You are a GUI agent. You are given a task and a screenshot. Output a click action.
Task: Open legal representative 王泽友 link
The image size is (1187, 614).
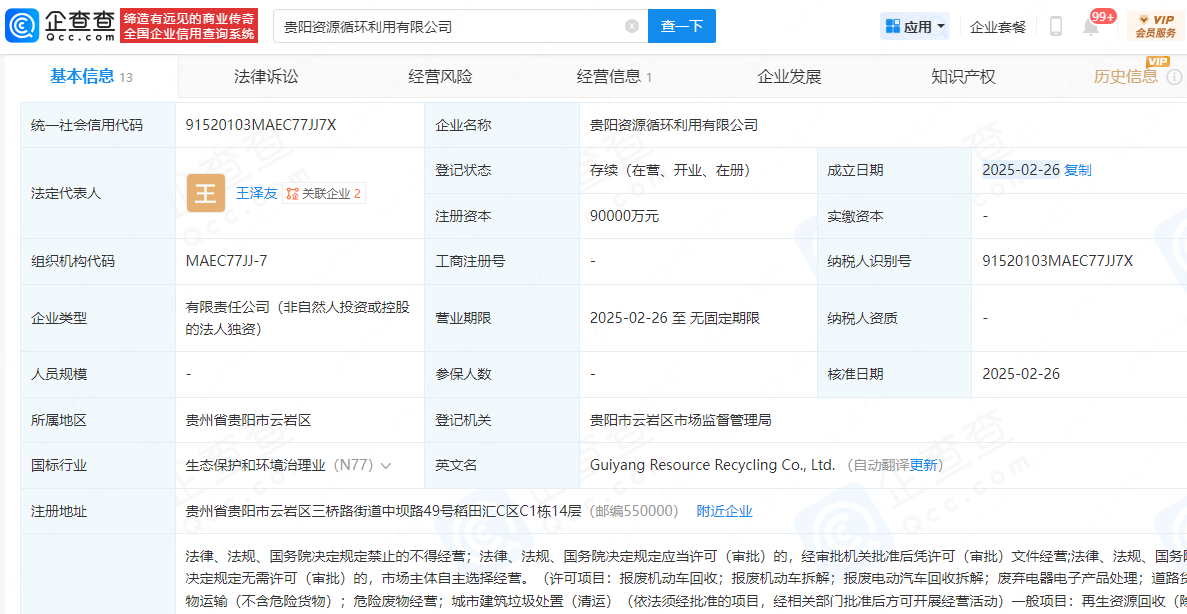pos(257,193)
